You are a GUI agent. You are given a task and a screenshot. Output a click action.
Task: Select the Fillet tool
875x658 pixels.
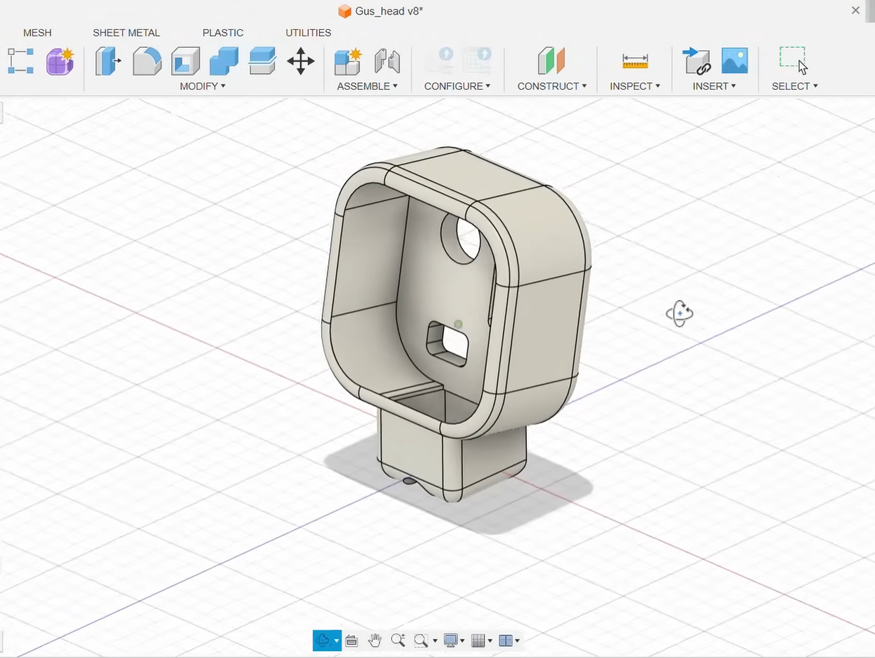pyautogui.click(x=147, y=61)
